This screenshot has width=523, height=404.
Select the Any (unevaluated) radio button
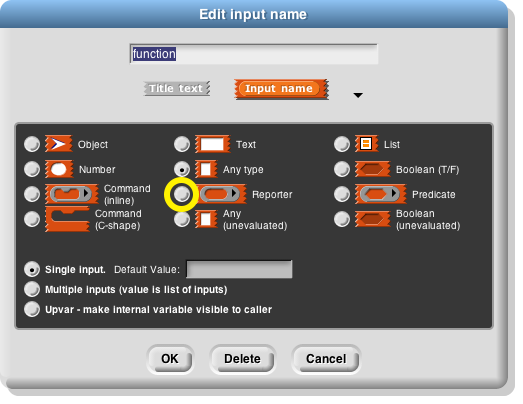pyautogui.click(x=182, y=219)
